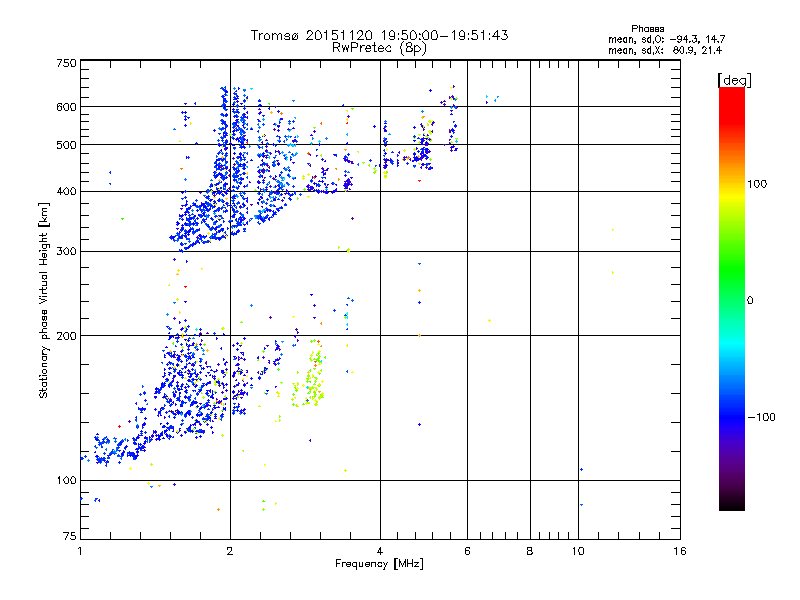Click colorbar tick label '0'

750,301
